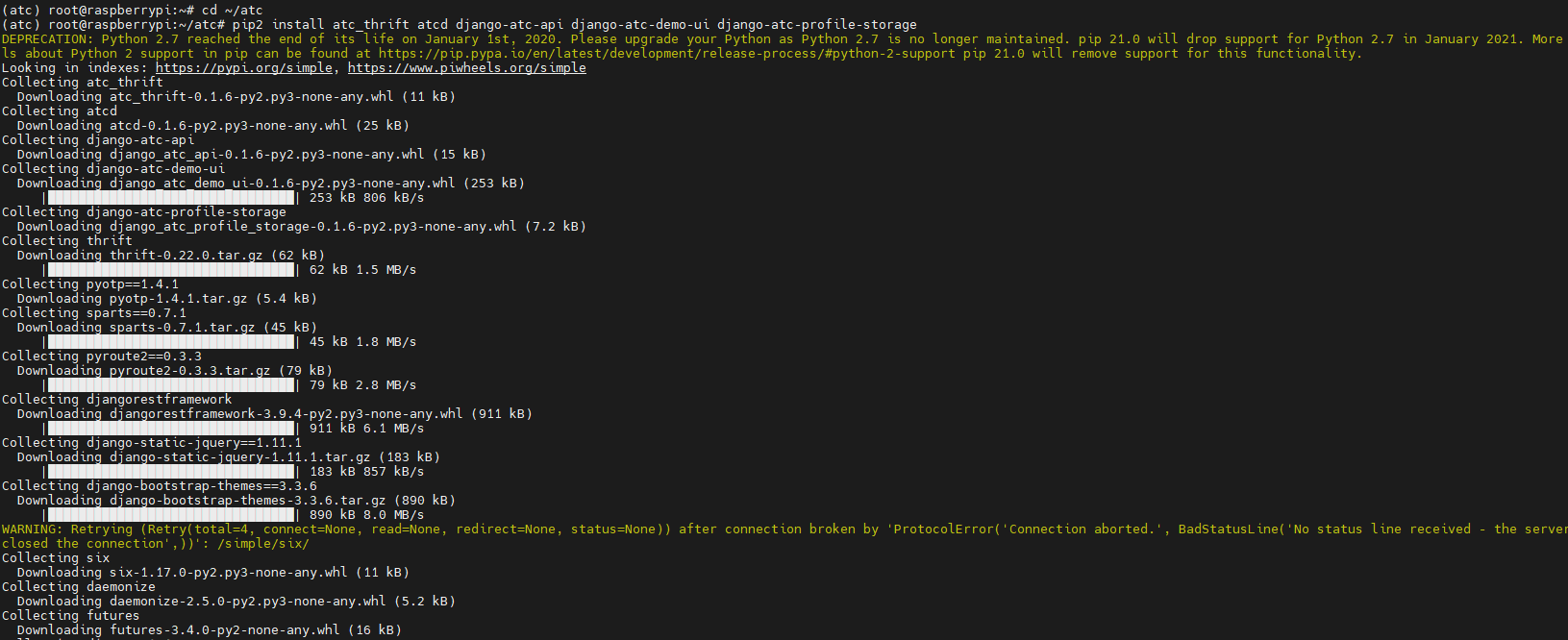Click the 'Collecting djangorestframework' line

click(116, 400)
